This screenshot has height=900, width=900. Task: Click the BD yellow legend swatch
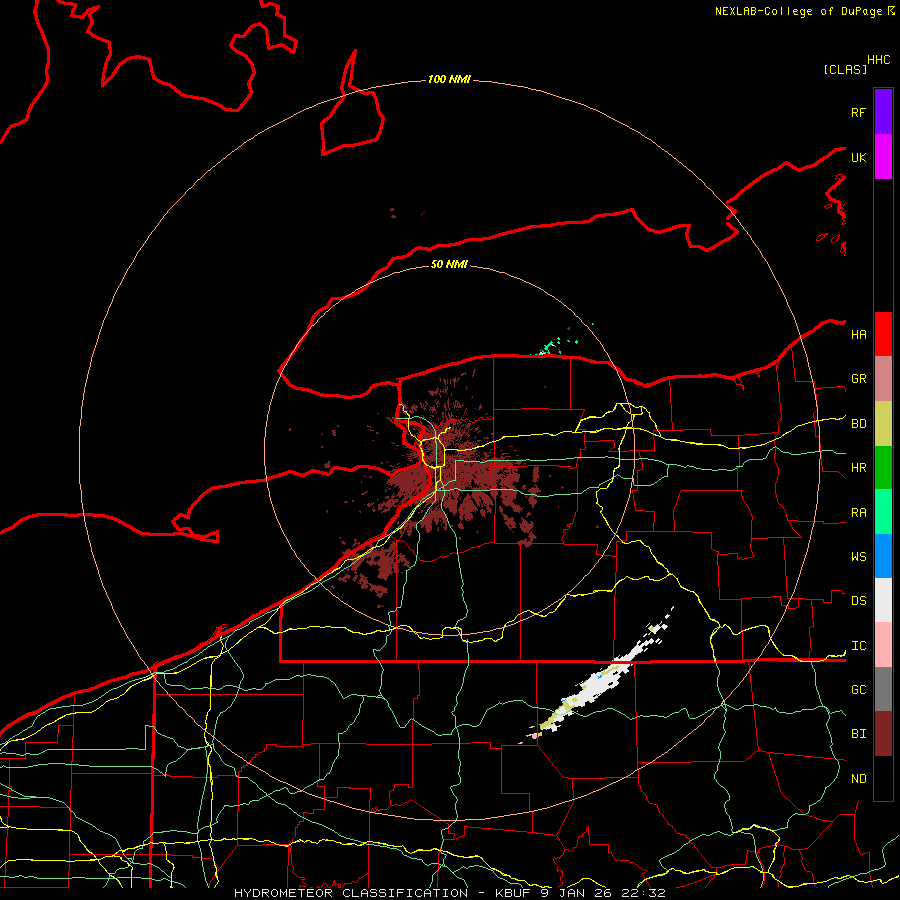coord(883,424)
